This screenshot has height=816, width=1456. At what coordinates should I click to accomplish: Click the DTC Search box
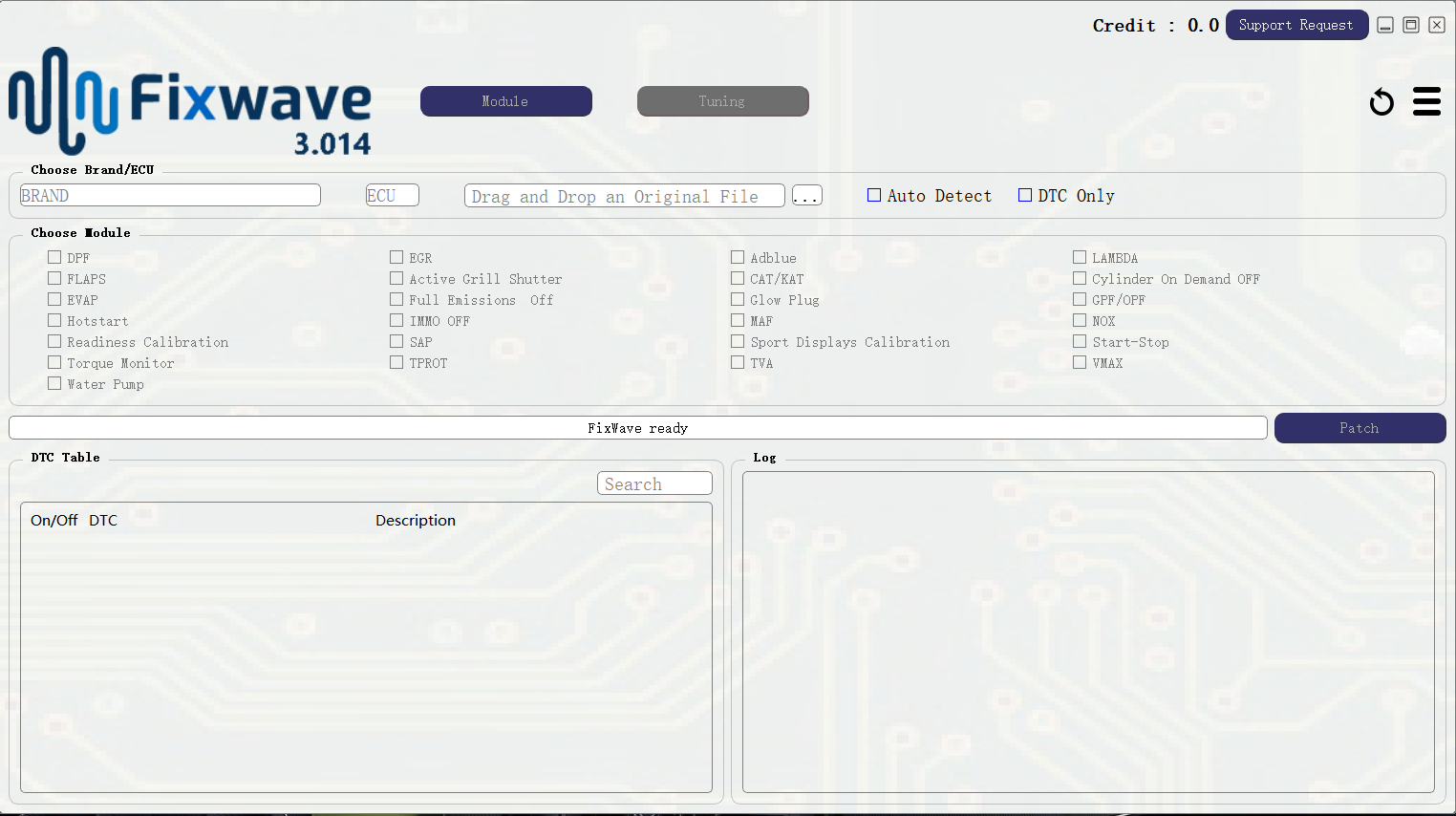tap(654, 483)
